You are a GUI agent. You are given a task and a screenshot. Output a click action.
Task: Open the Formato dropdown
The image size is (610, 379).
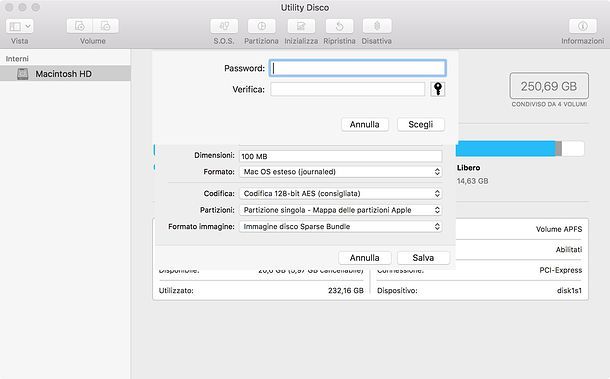[x=340, y=172]
